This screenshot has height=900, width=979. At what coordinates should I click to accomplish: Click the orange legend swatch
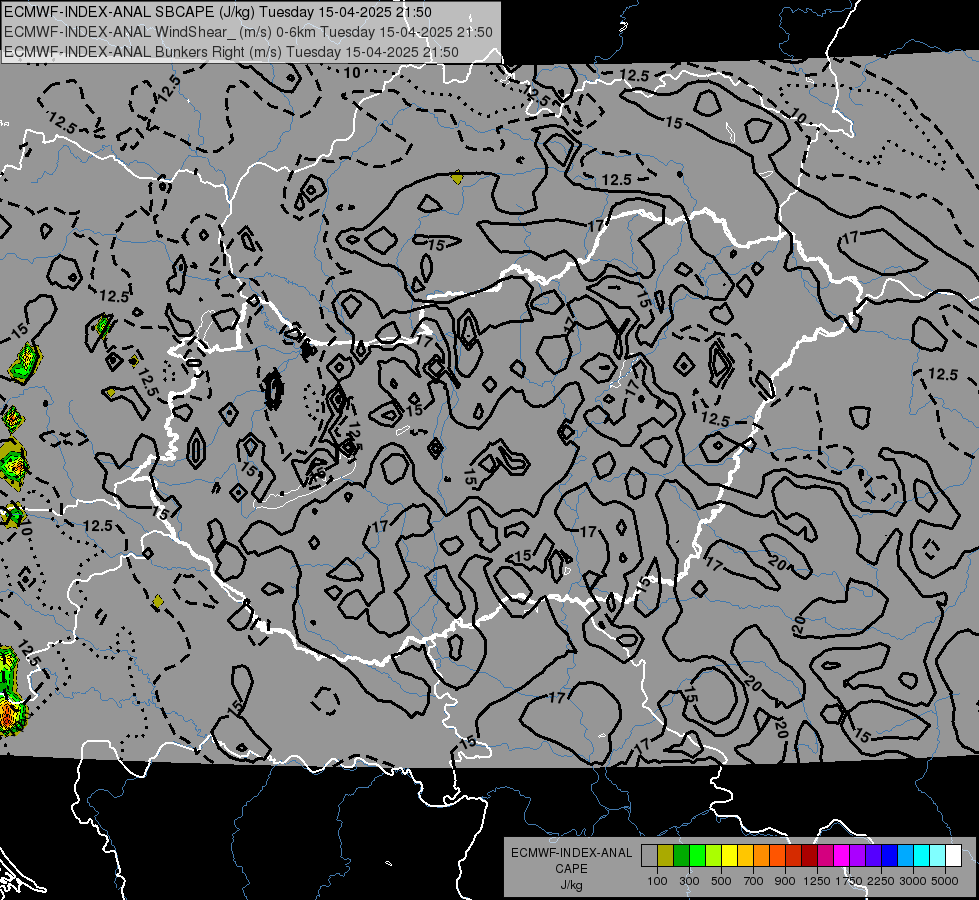762,855
